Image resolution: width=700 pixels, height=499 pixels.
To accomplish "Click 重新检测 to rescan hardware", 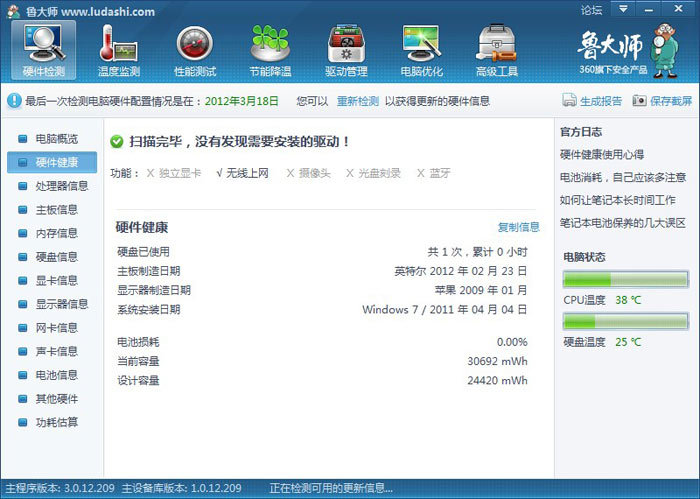I will point(358,101).
